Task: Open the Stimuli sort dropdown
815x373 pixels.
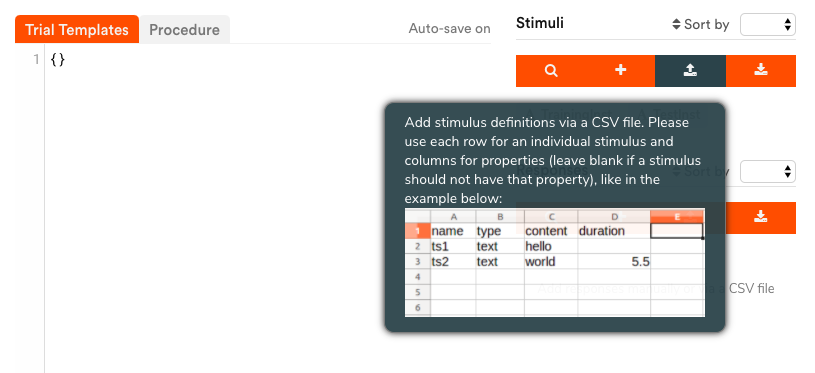Action: pos(768,24)
